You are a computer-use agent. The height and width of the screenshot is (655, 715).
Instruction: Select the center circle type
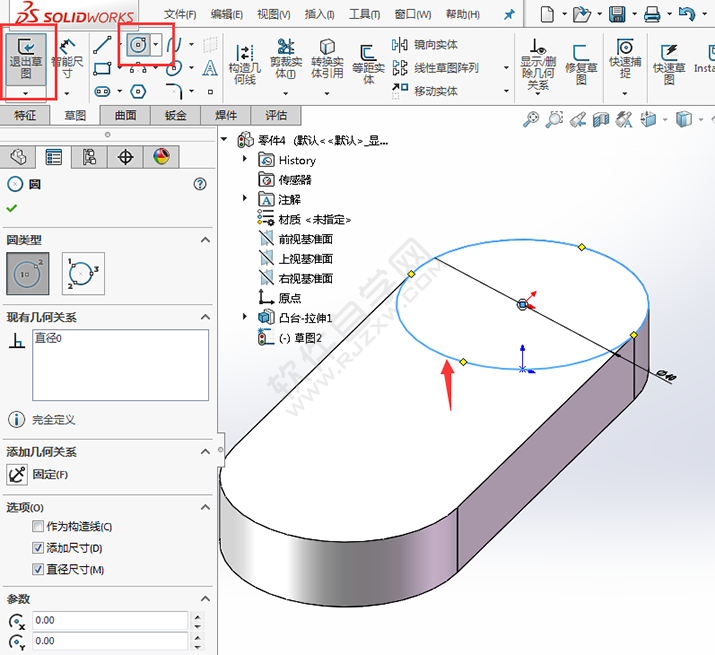(x=27, y=273)
